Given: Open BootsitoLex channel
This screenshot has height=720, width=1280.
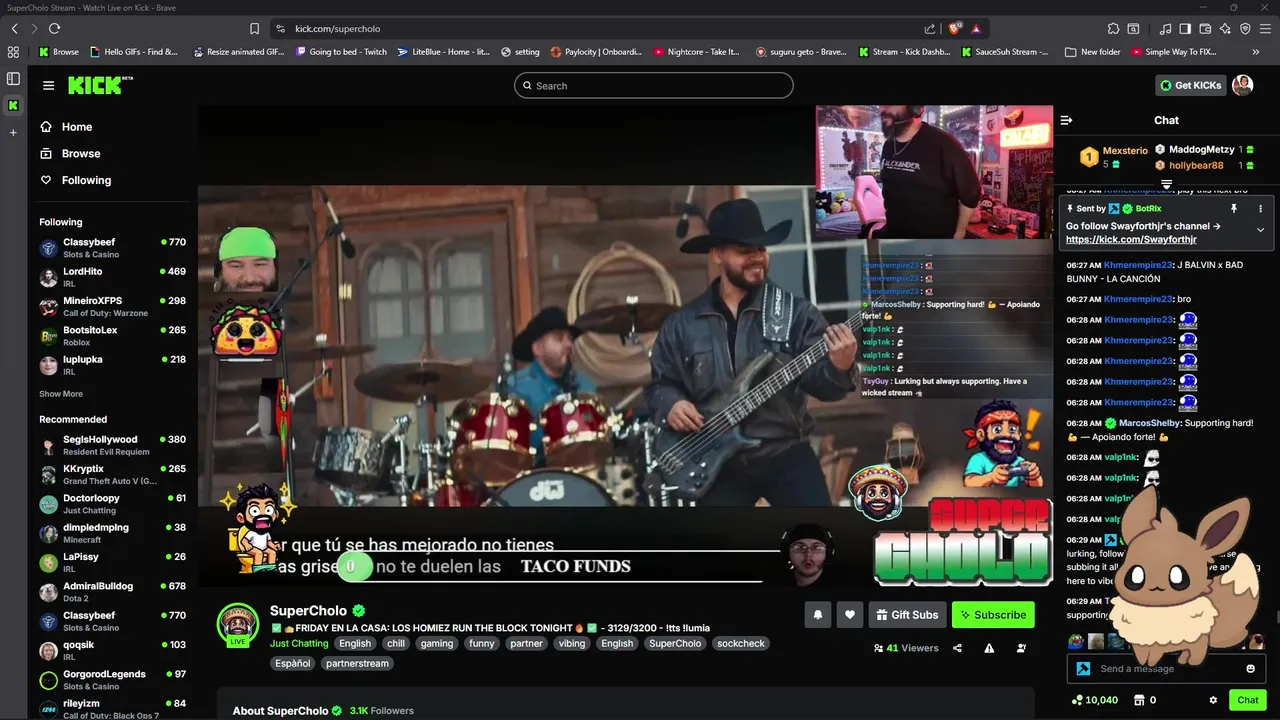Looking at the screenshot, I should [x=113, y=336].
